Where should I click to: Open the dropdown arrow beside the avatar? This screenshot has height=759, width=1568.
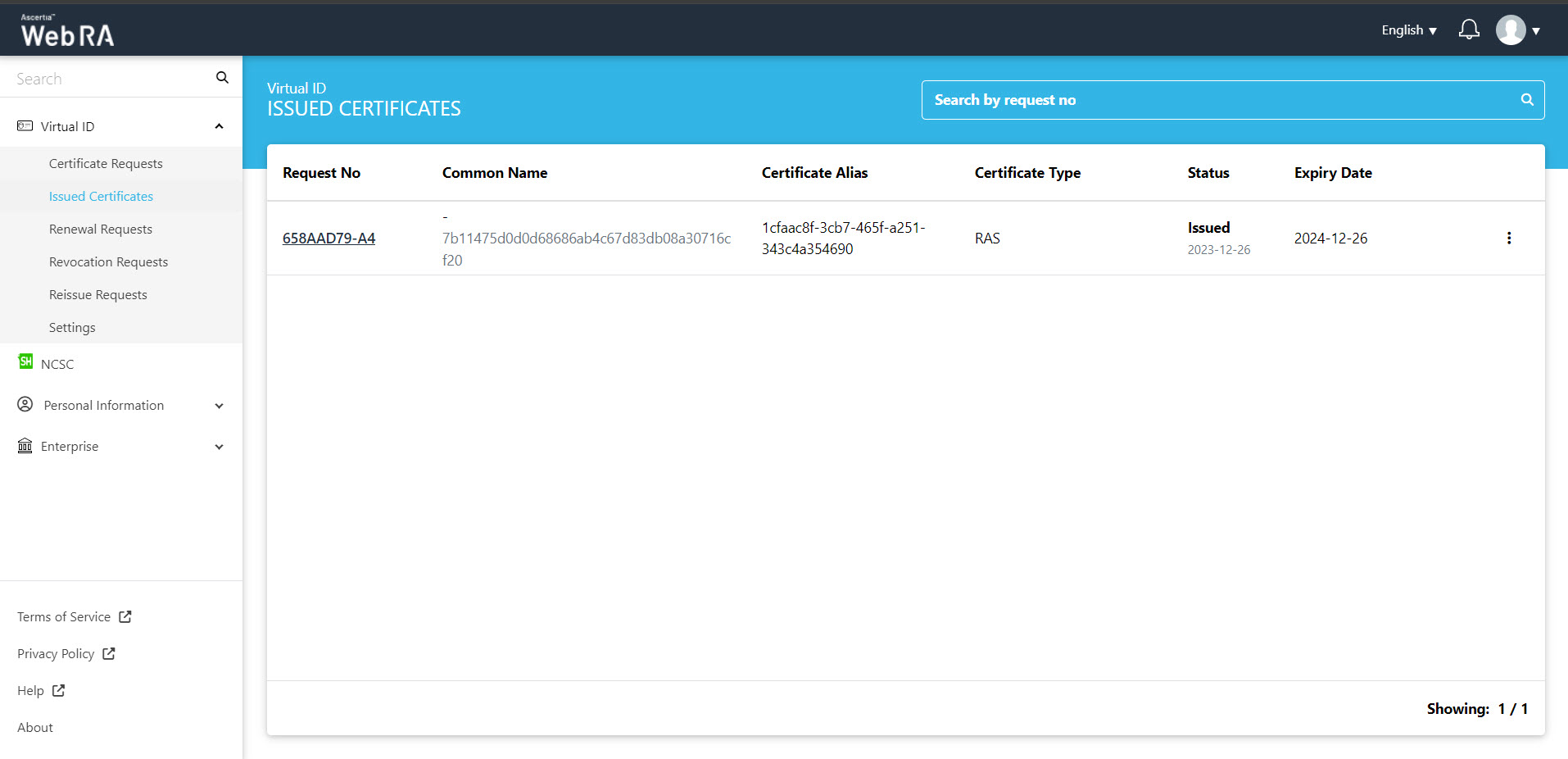click(x=1536, y=31)
